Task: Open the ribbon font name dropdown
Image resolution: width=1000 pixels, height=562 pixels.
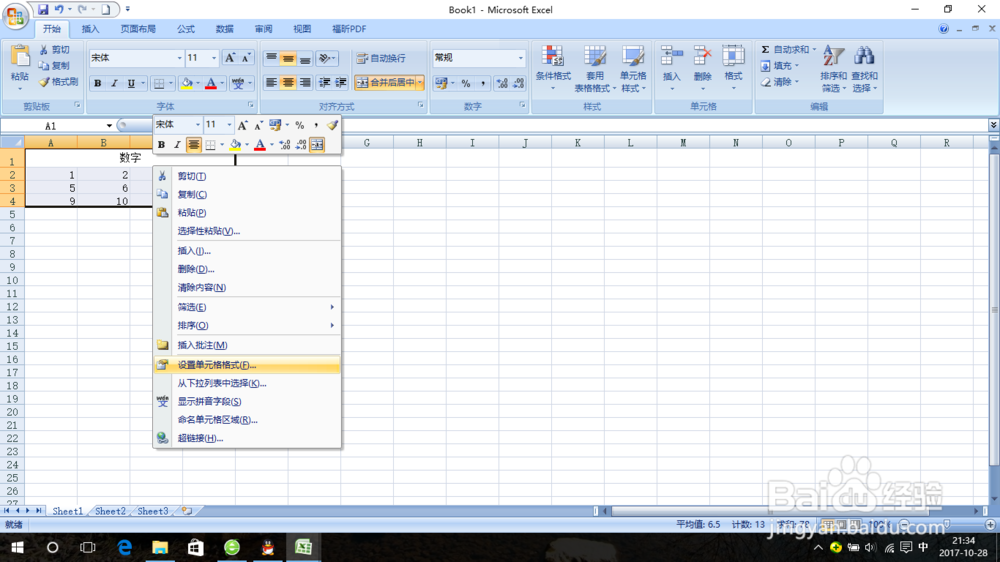Action: click(179, 58)
